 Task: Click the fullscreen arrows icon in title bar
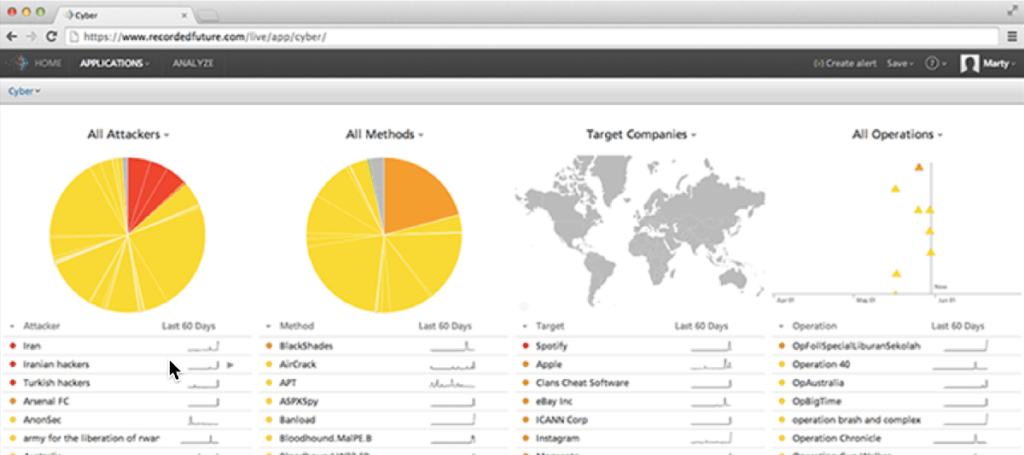1013,10
